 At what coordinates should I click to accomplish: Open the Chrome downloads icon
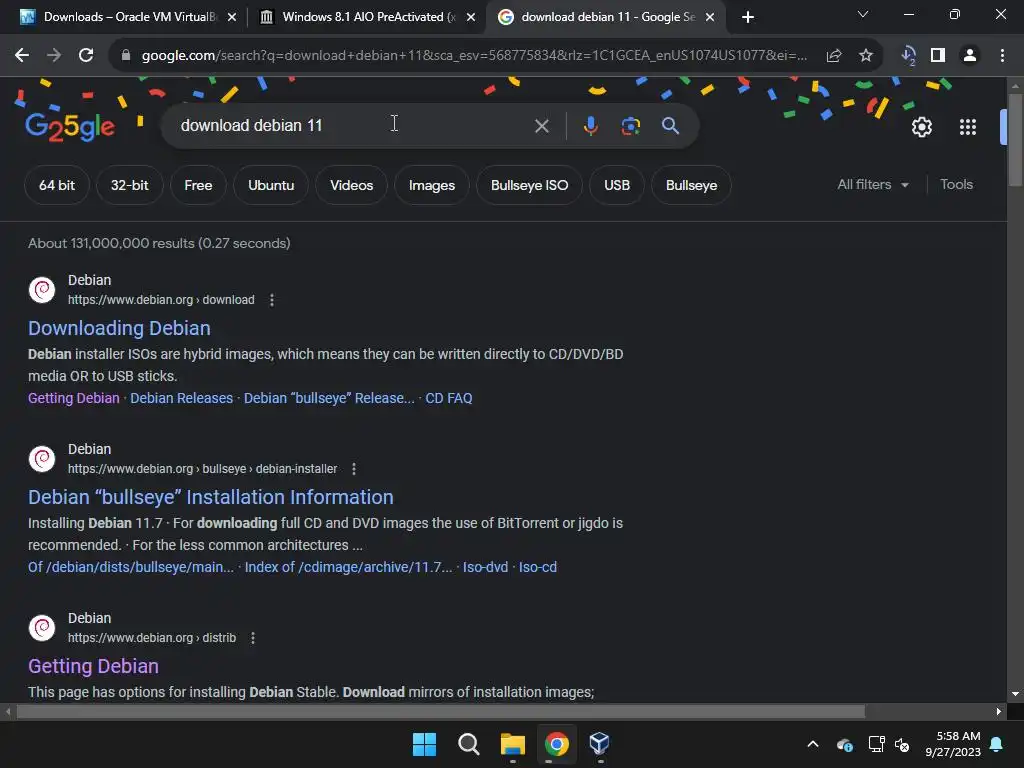pos(908,56)
